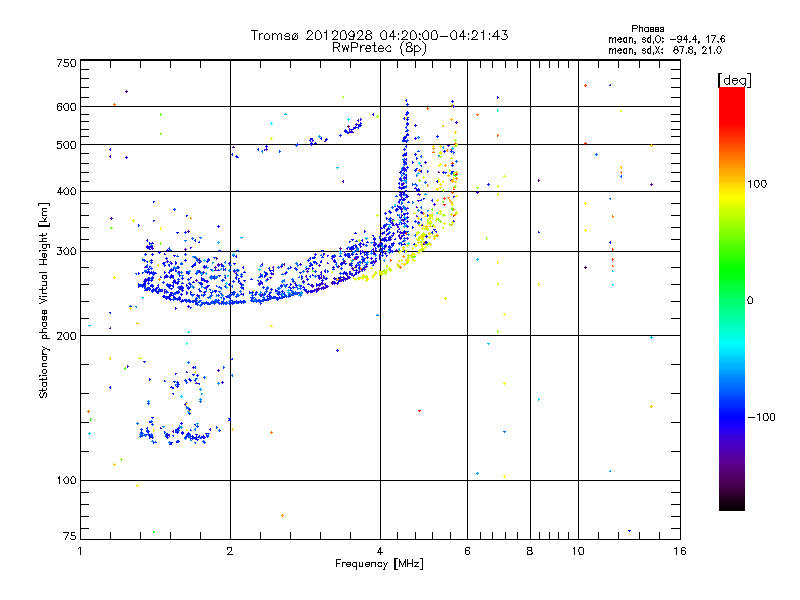The width and height of the screenshot is (800, 600).
Task: Click the x-axis label '1'
Action: click(x=81, y=551)
